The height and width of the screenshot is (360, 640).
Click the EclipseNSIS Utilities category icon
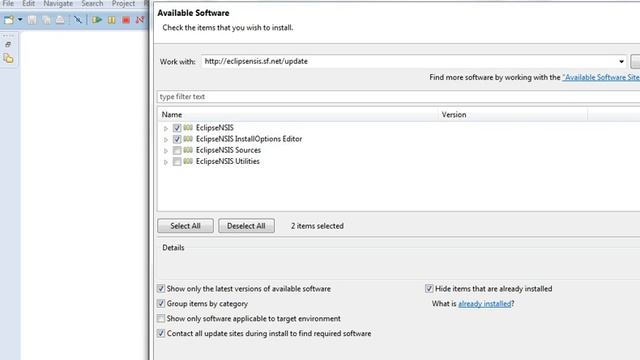(188, 161)
